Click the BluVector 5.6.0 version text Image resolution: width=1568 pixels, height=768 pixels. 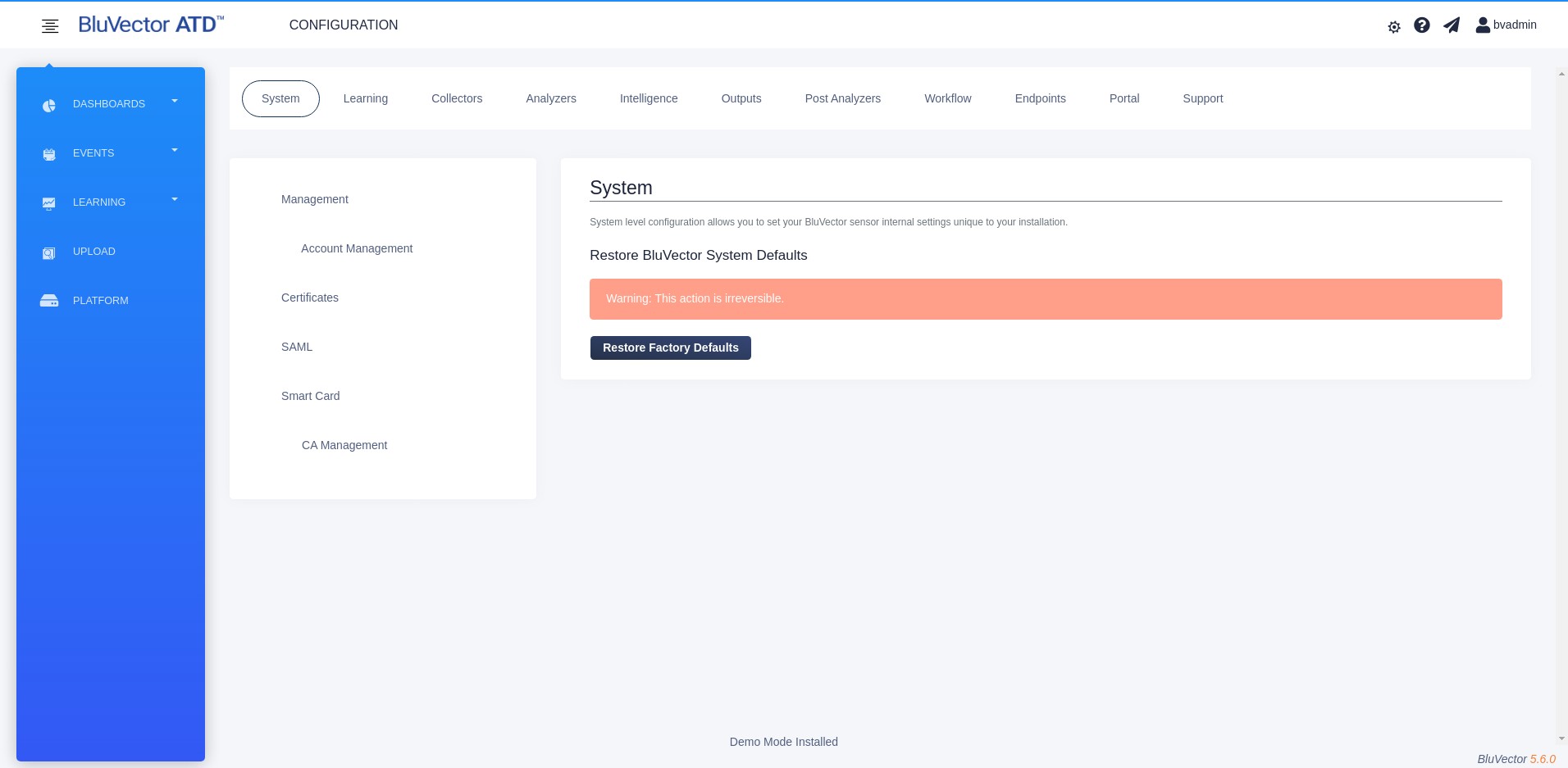click(x=1516, y=759)
